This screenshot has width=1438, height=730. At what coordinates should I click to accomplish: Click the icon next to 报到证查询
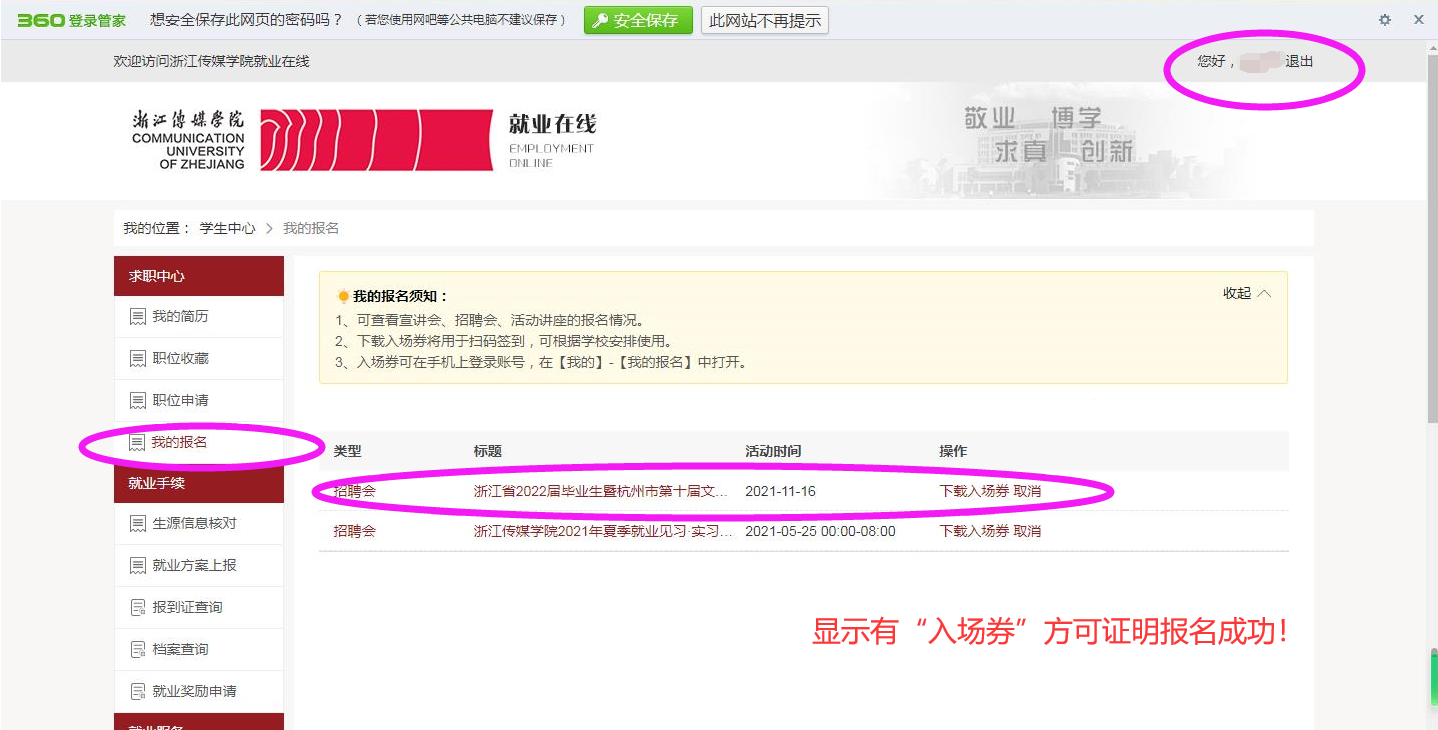coord(137,608)
